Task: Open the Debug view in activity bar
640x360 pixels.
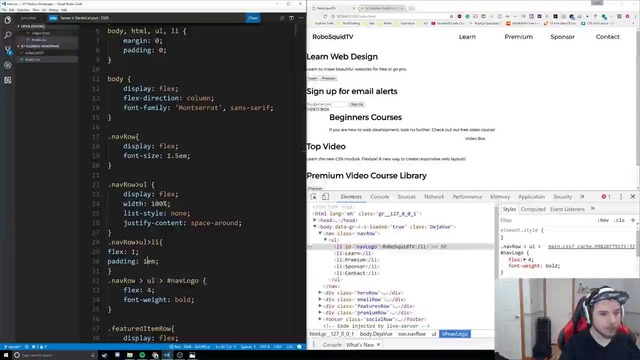Action: [7, 65]
